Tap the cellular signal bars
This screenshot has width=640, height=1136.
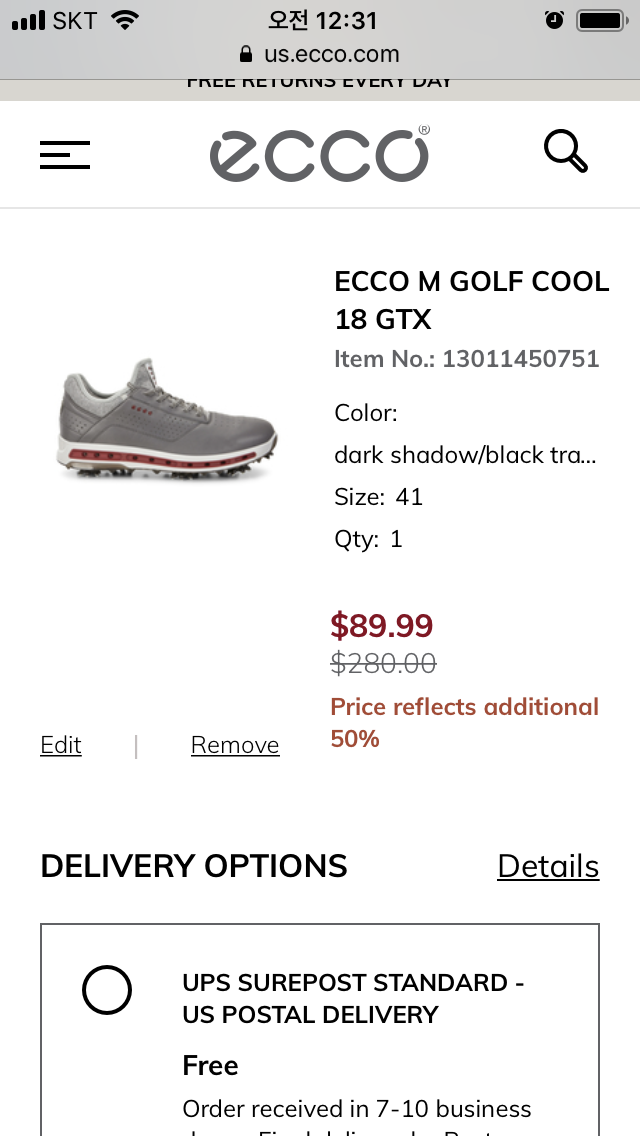pos(28,20)
